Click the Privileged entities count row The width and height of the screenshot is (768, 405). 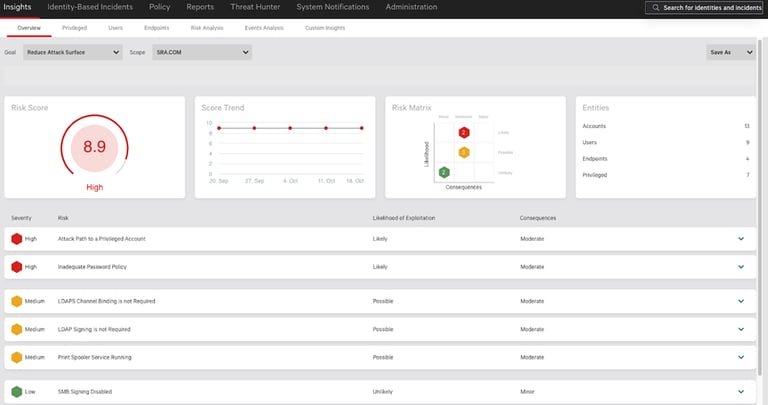click(x=665, y=175)
